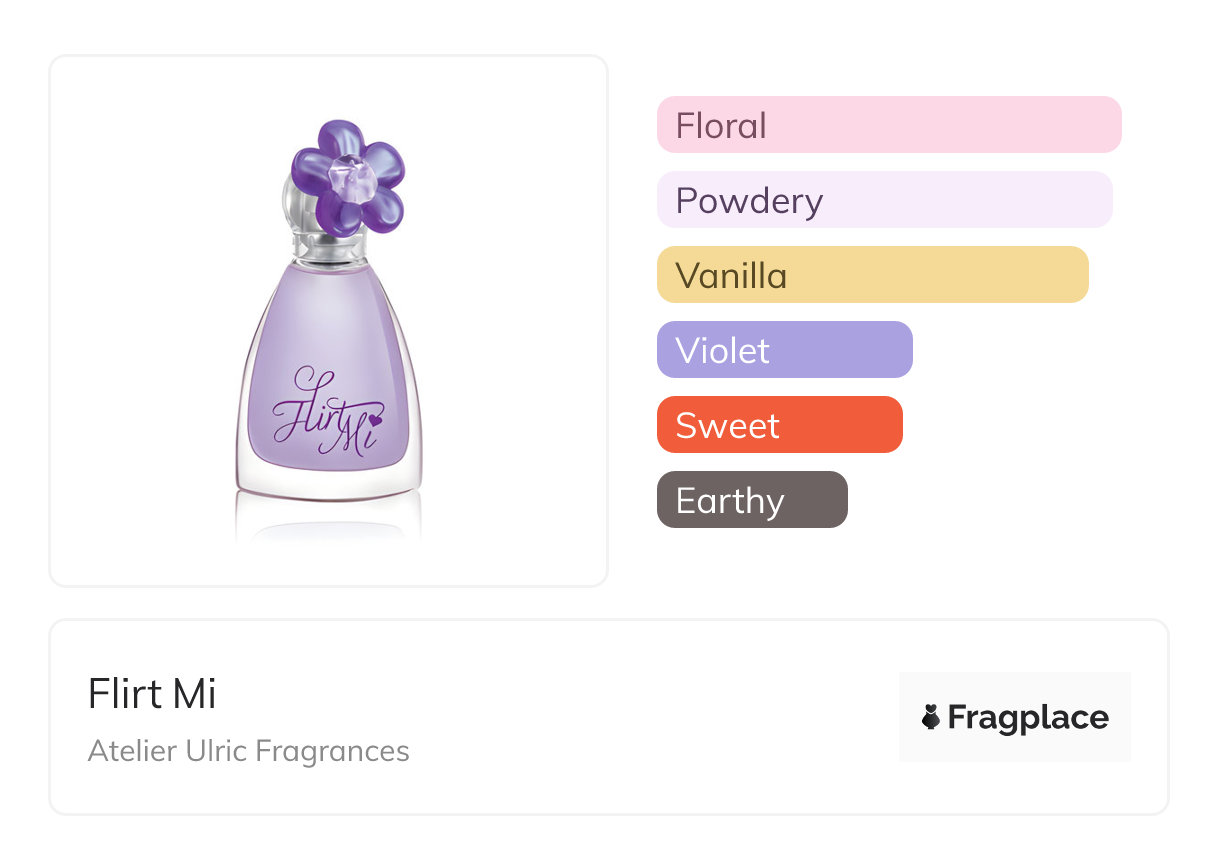The width and height of the screenshot is (1218, 864).
Task: Pick the purple Violet accord bar
Action: click(784, 350)
